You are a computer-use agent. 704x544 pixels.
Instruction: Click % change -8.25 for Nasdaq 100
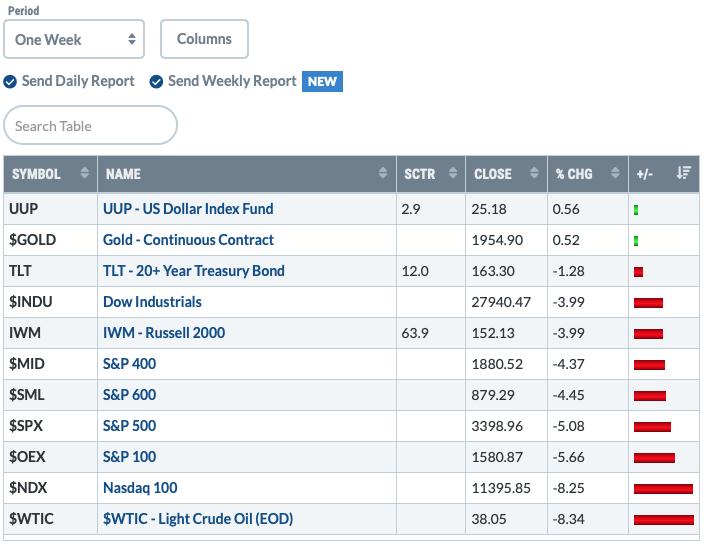[568, 488]
